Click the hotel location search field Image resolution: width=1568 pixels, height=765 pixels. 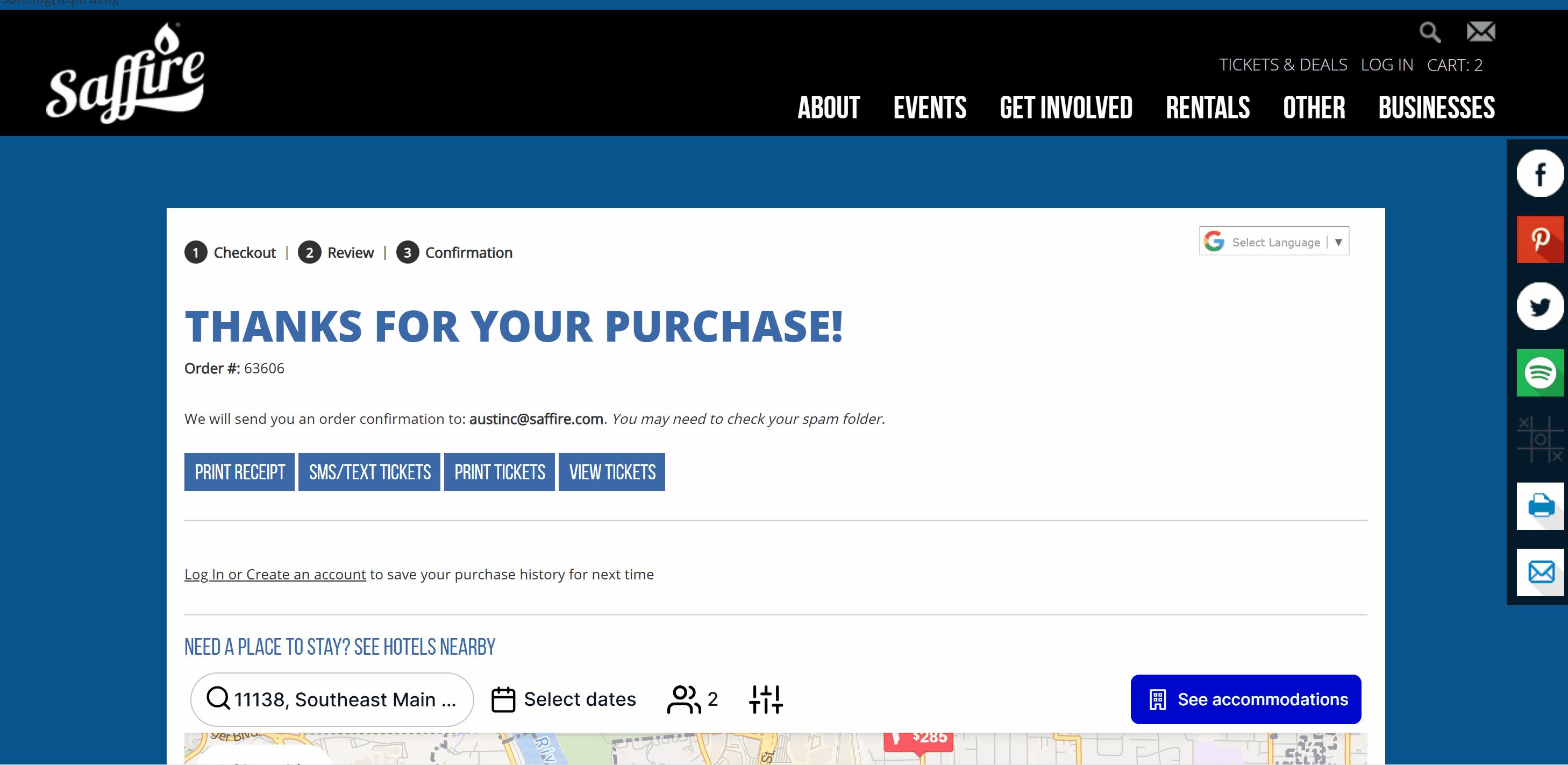332,699
